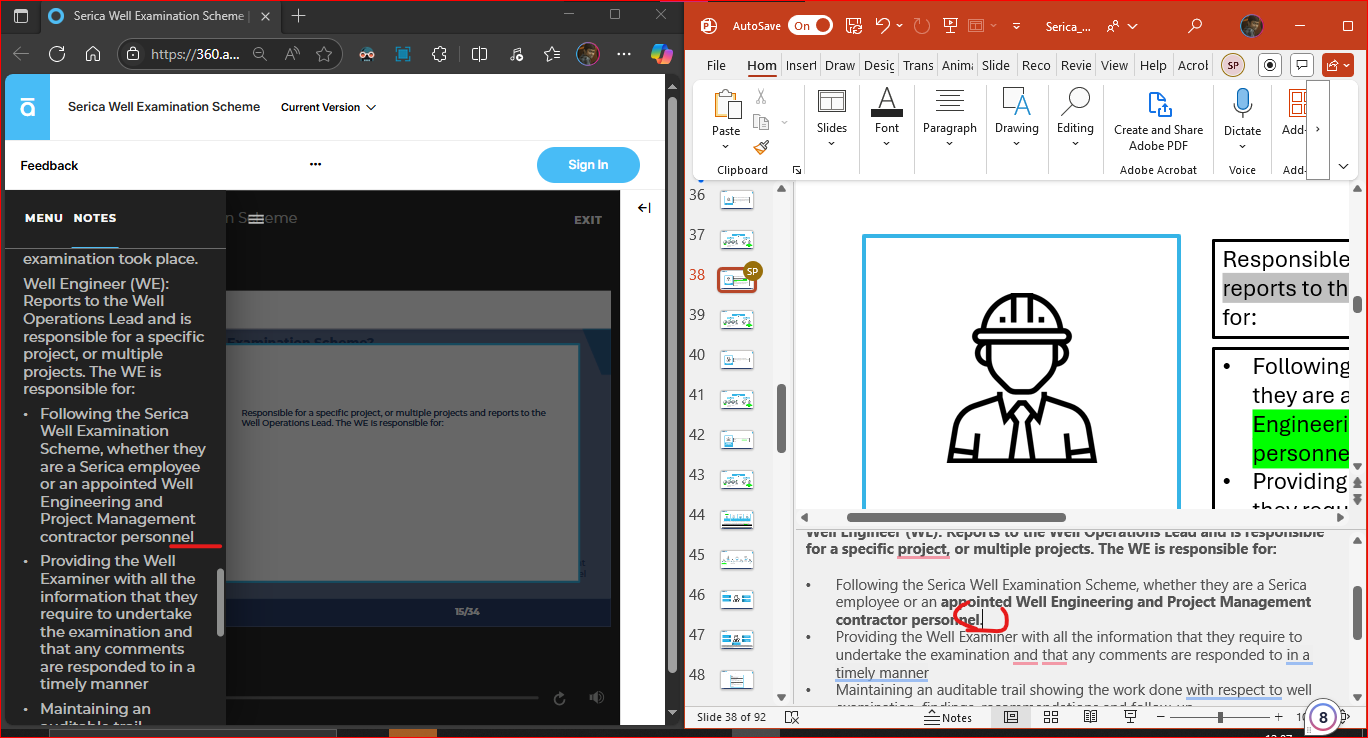Undo last action in PowerPoint
This screenshot has height=738, width=1368.
tap(882, 26)
